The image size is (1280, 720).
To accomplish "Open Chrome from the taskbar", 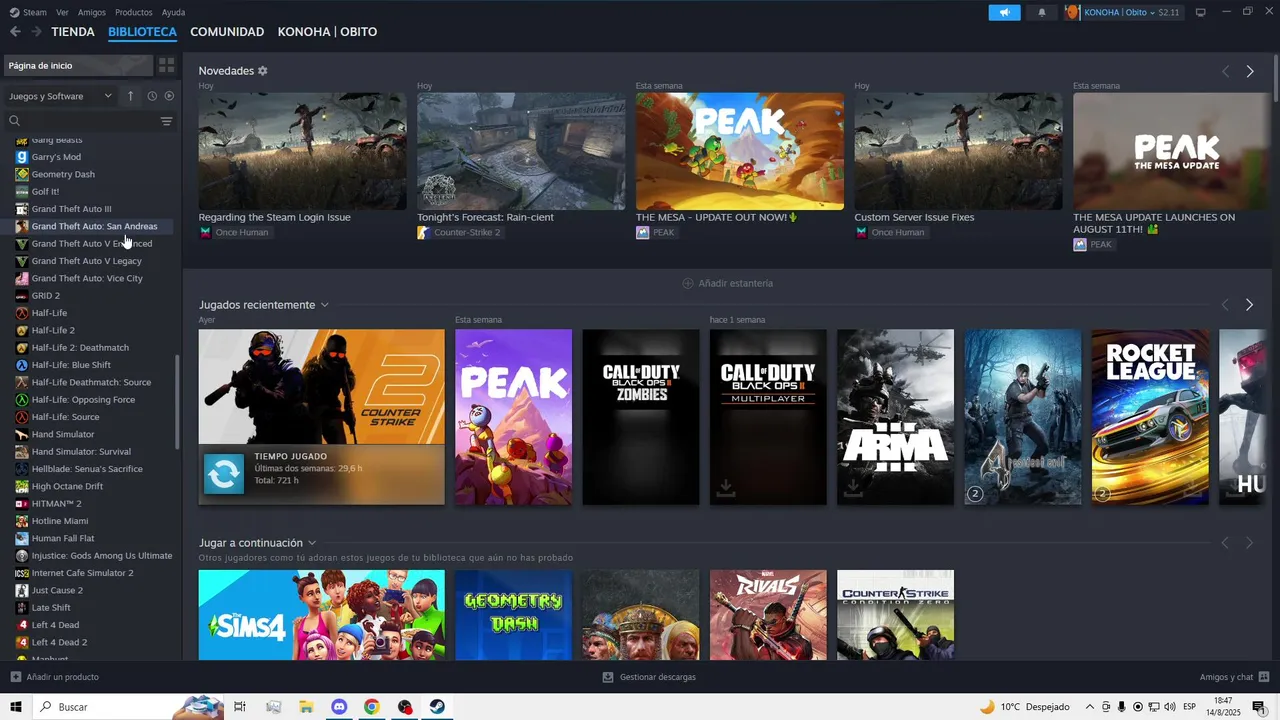I will (372, 707).
